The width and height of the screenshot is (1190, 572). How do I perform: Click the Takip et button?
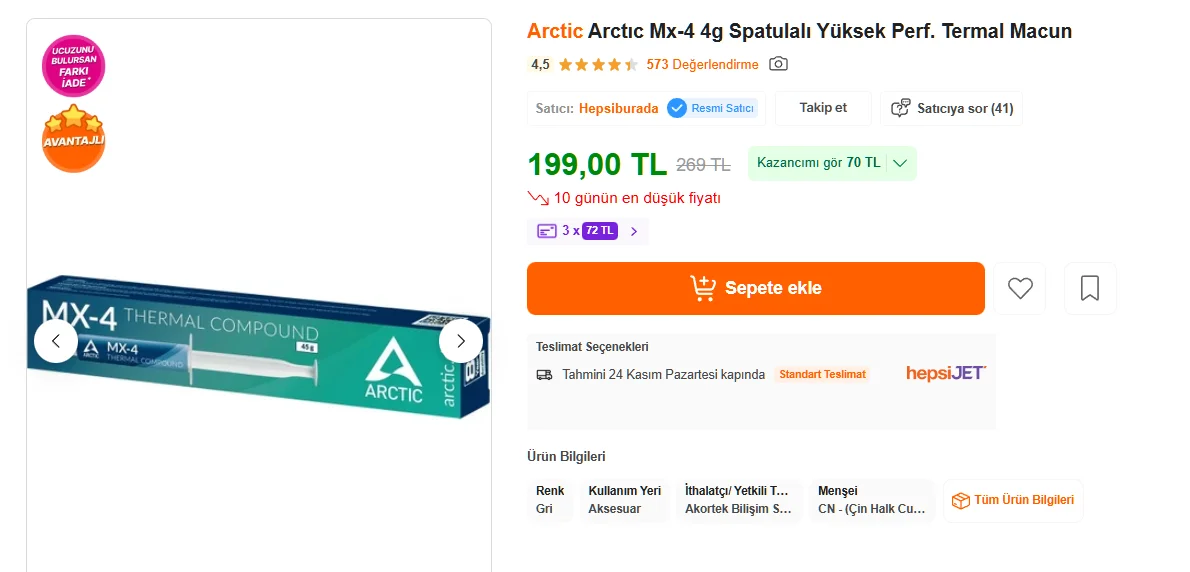[x=823, y=108]
